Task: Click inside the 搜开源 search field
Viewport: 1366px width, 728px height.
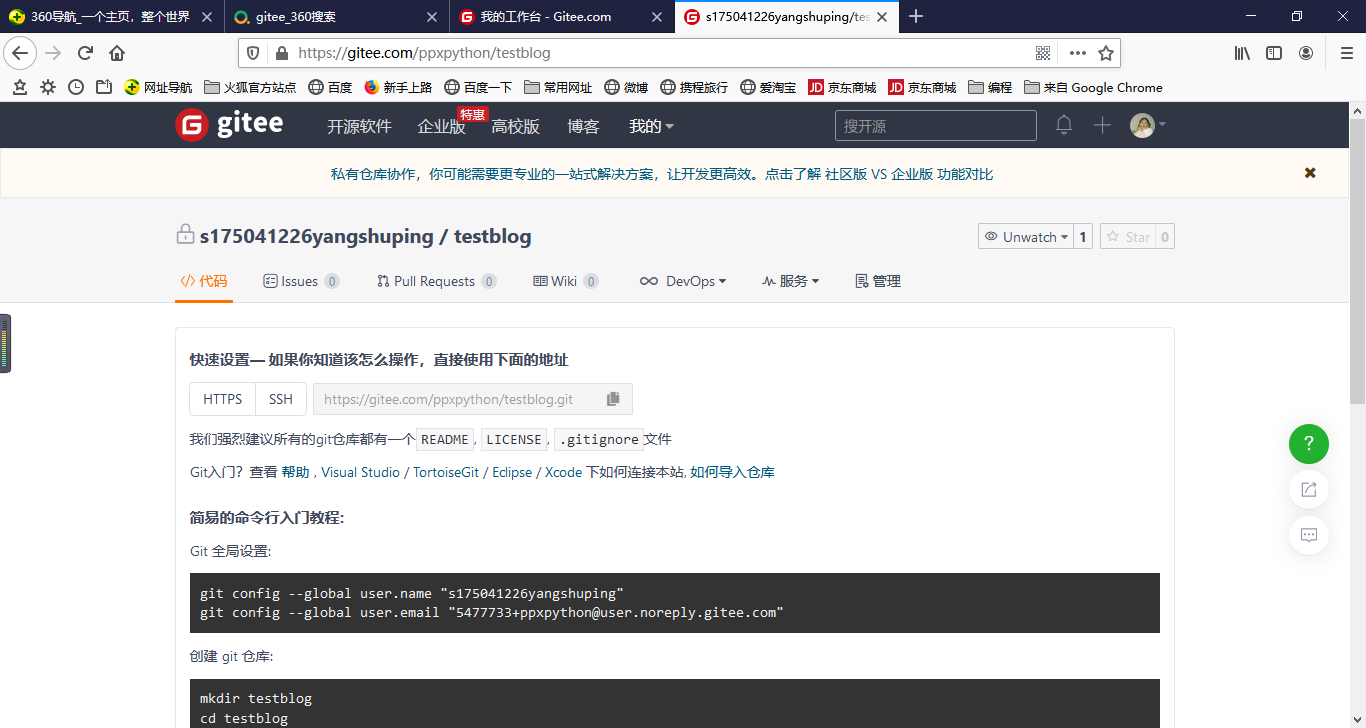Action: (x=934, y=124)
